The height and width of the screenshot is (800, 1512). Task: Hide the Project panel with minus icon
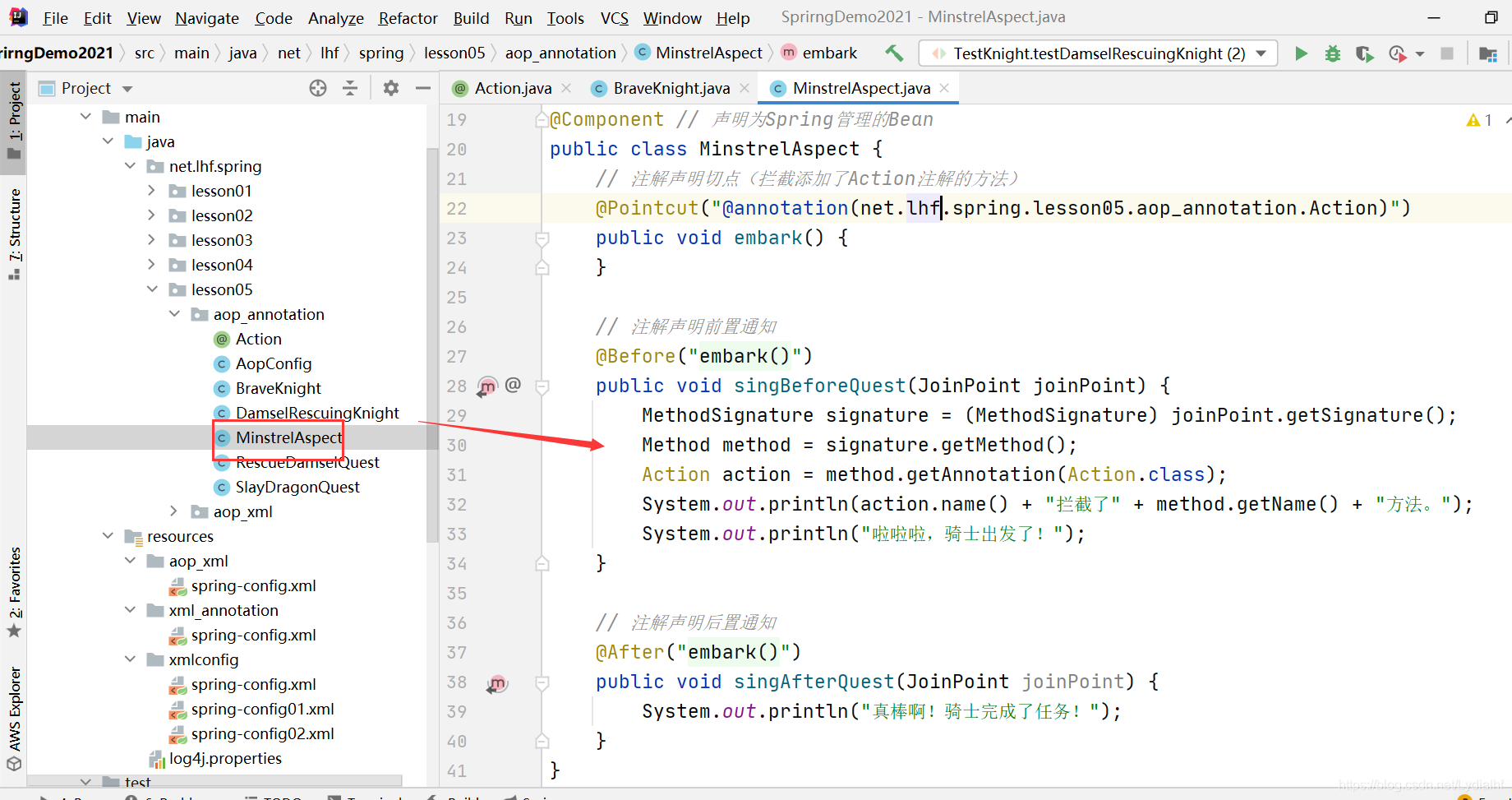pyautogui.click(x=423, y=88)
